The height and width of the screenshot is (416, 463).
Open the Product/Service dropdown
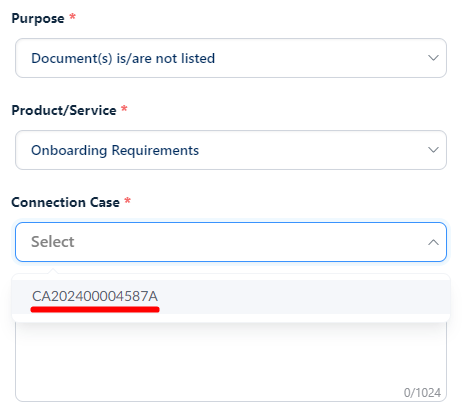[231, 150]
